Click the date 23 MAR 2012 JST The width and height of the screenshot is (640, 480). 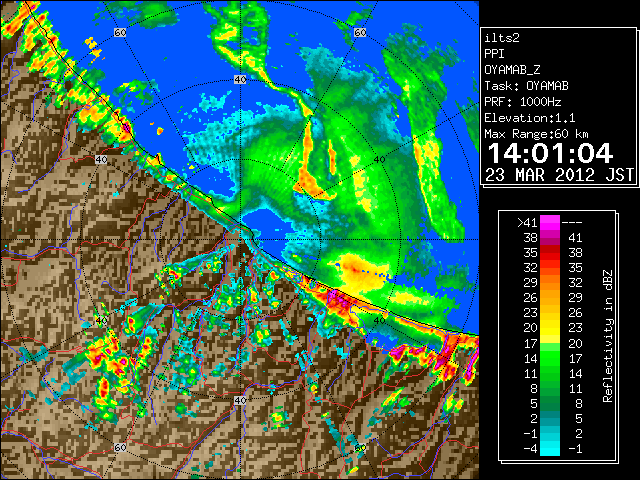pyautogui.click(x=560, y=175)
